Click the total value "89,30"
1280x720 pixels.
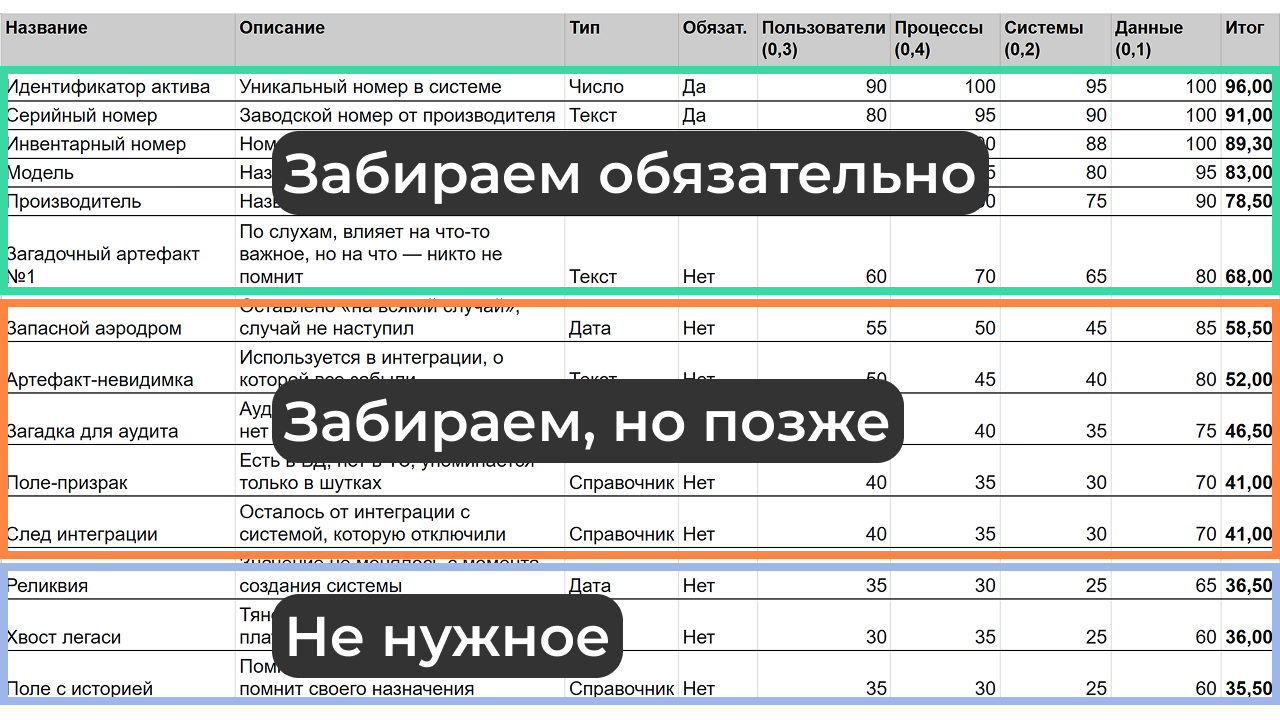click(x=1249, y=144)
